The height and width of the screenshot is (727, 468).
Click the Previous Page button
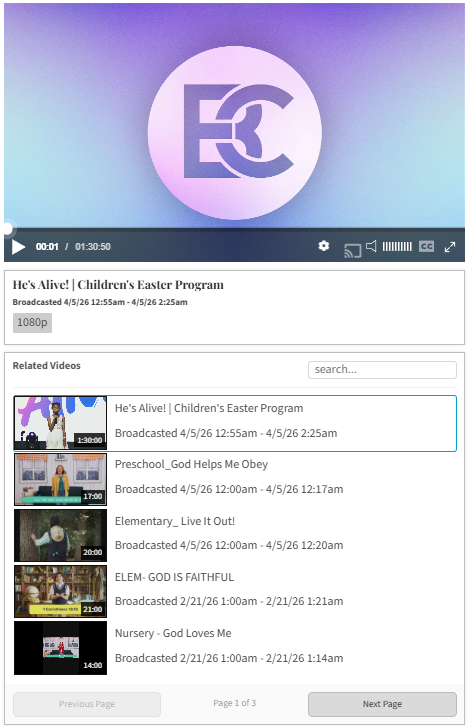(x=87, y=704)
